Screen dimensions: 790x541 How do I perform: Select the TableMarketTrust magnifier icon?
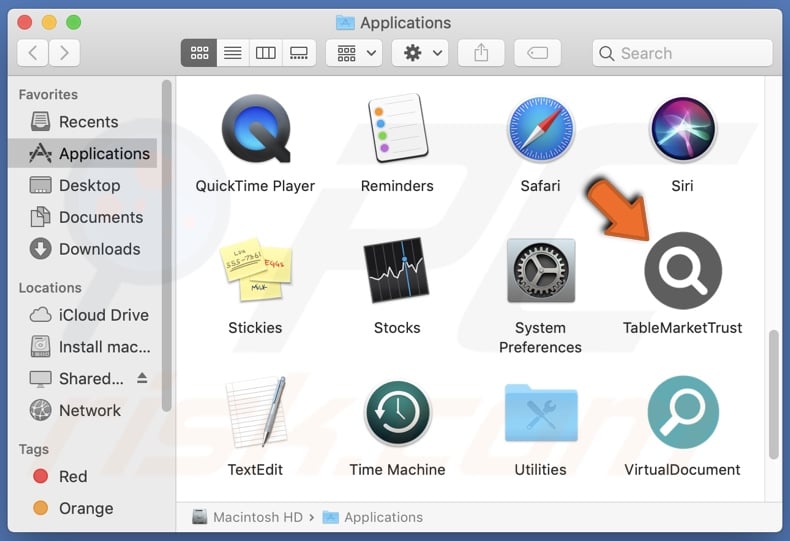683,270
